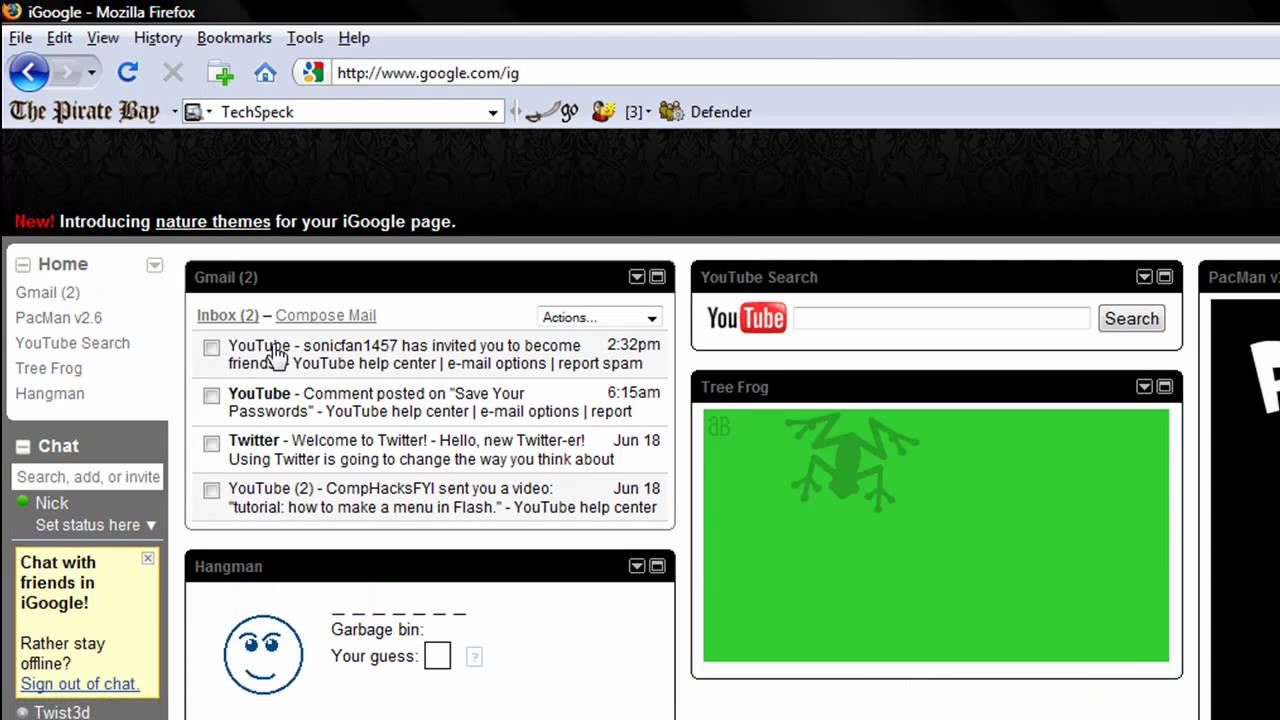Open the Hangman gadget menu arrow
This screenshot has height=720, width=1280.
pos(636,566)
